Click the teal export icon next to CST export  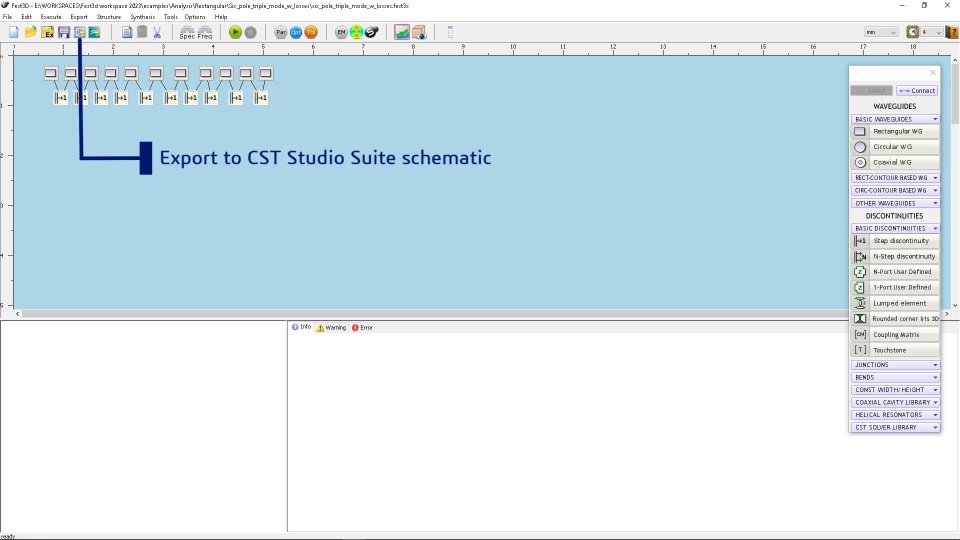pyautogui.click(x=95, y=32)
